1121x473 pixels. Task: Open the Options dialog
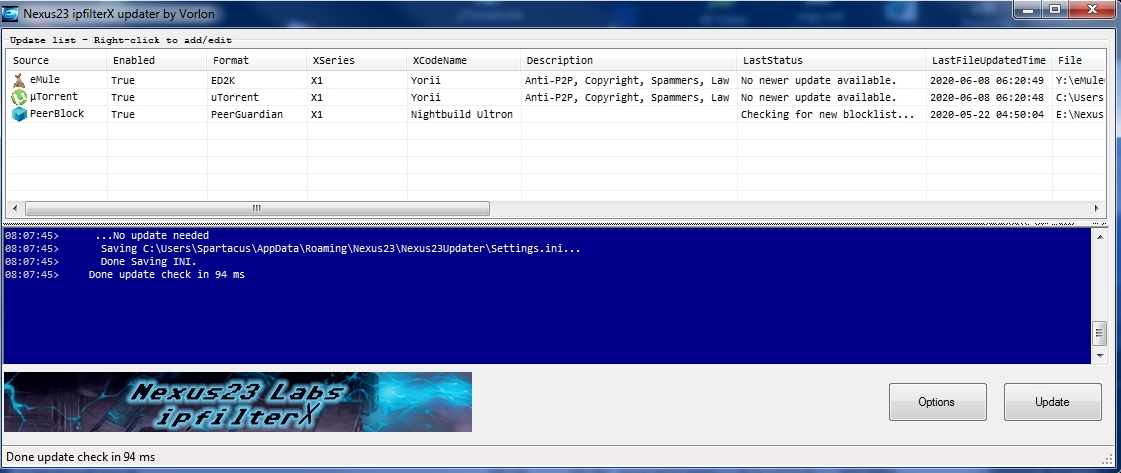937,402
